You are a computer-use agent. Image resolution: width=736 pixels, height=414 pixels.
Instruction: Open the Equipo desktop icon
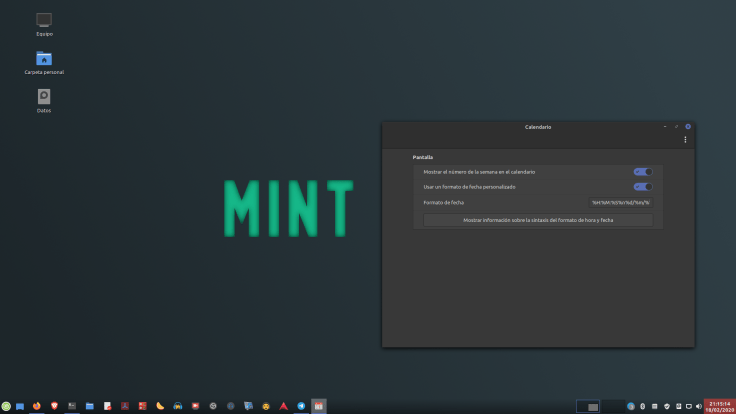tap(44, 21)
